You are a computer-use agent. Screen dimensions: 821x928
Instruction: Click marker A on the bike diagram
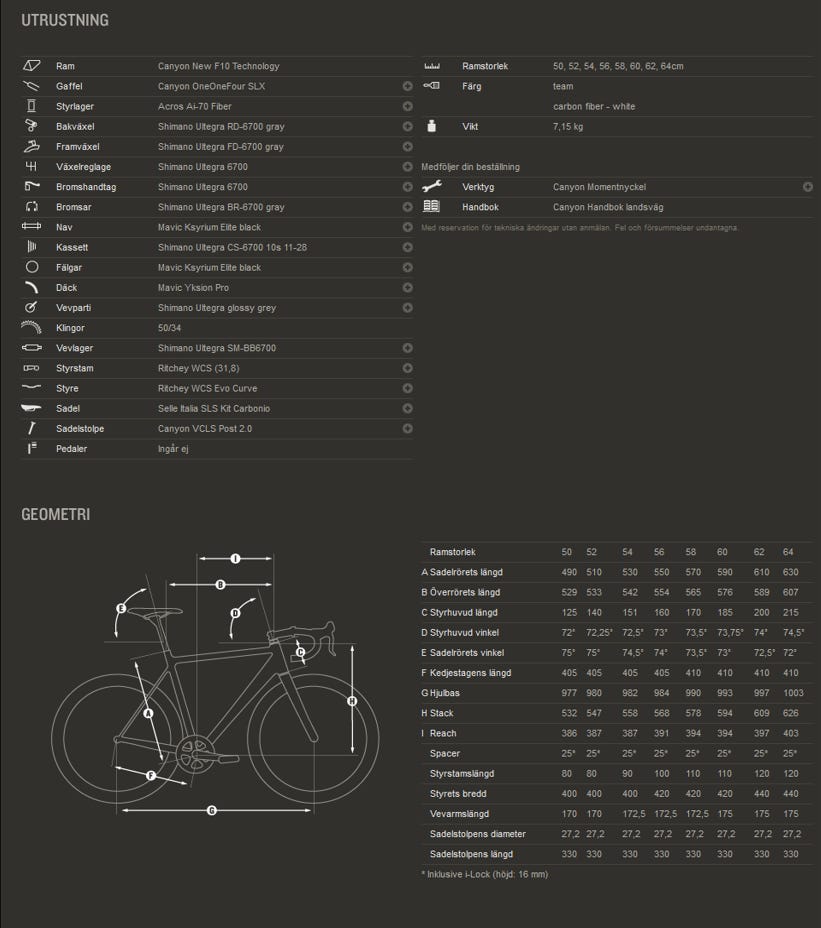pos(149,713)
